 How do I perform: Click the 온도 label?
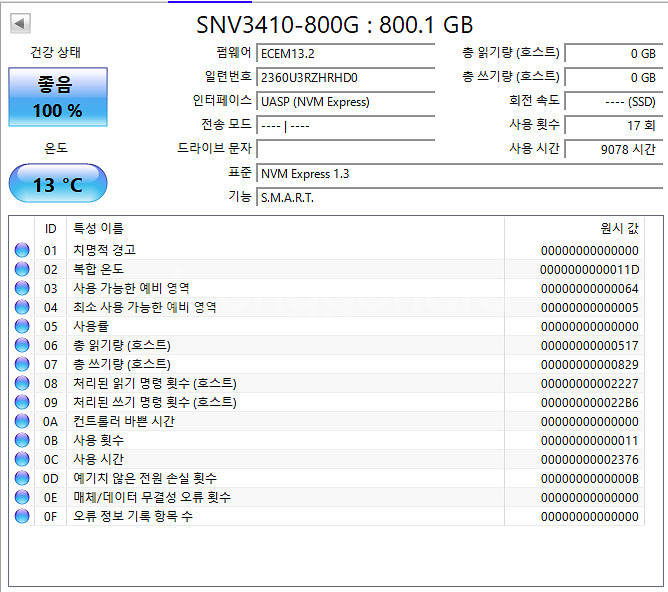pos(56,148)
